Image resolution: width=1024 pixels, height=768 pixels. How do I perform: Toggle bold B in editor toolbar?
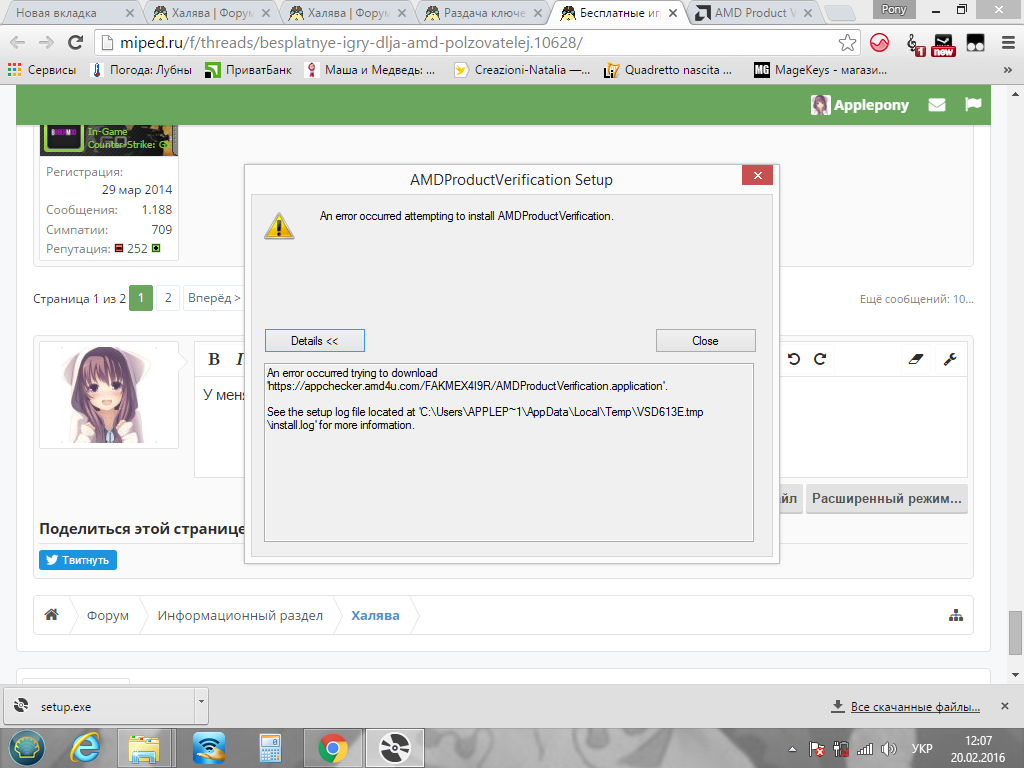coord(214,359)
